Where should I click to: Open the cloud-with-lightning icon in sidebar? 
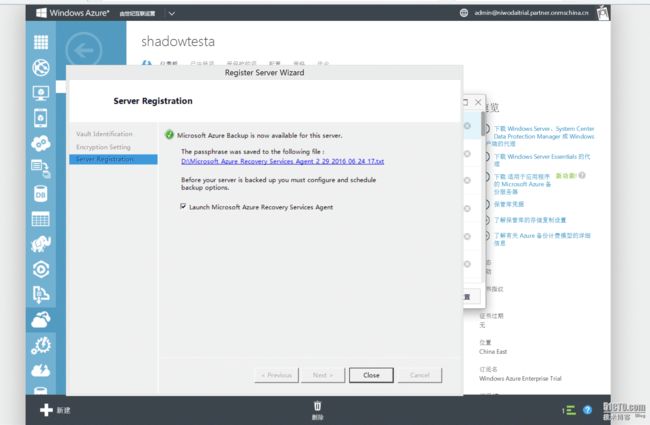[x=41, y=370]
